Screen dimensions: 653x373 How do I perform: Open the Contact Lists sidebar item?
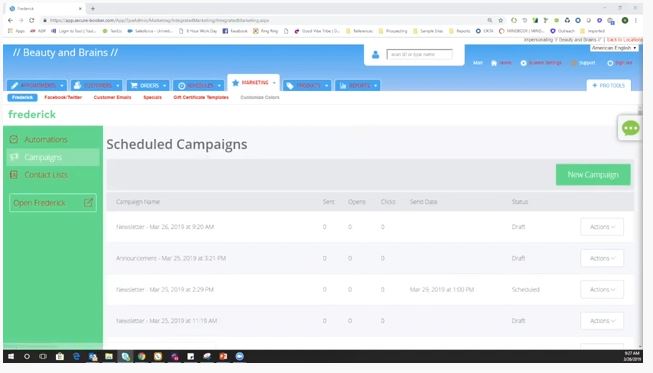(x=53, y=174)
